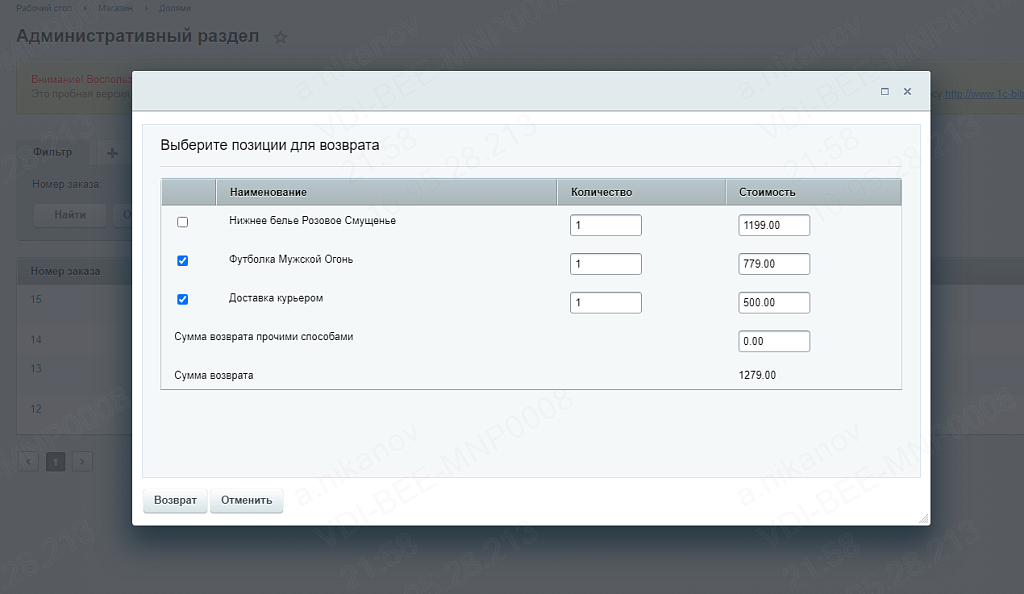The width and height of the screenshot is (1024, 594).
Task: Click the plus icon next to Фильтр tab
Action: (112, 153)
